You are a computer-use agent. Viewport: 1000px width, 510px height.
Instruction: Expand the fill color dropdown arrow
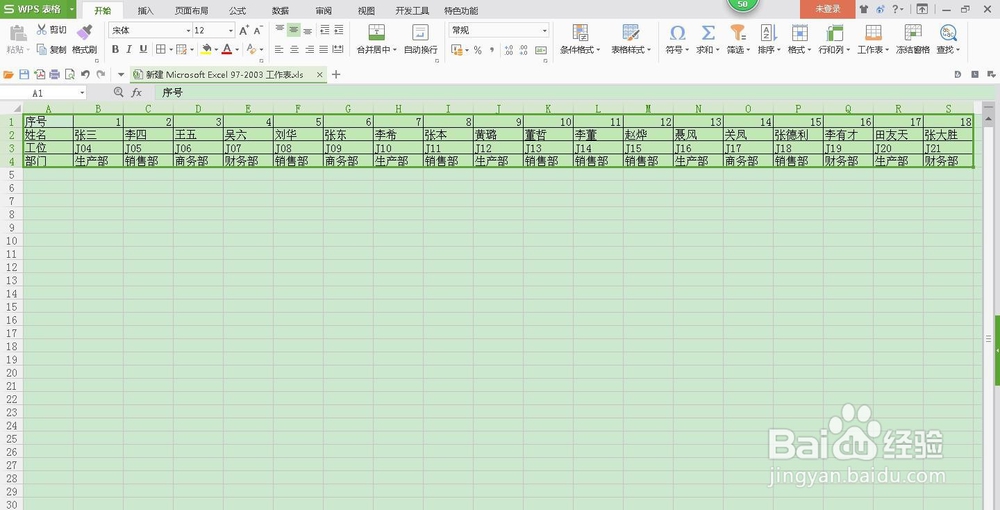point(216,49)
